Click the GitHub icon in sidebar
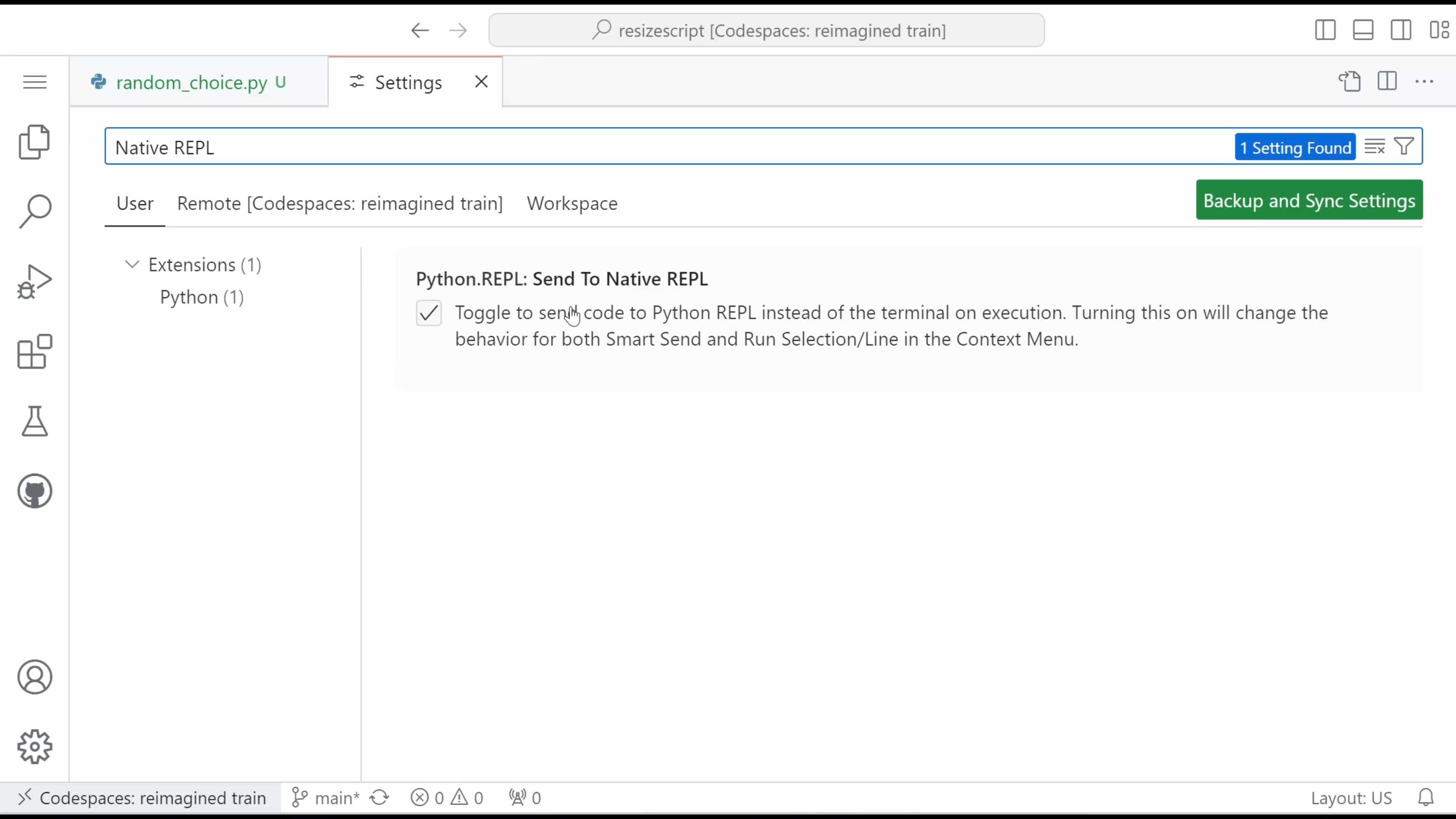 pyautogui.click(x=35, y=491)
